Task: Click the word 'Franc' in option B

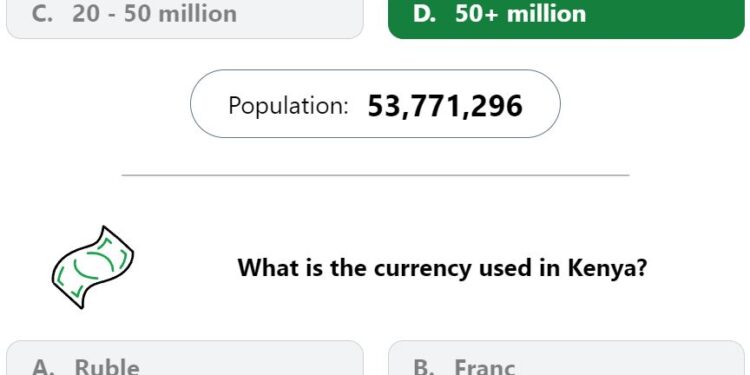Action: click(485, 367)
